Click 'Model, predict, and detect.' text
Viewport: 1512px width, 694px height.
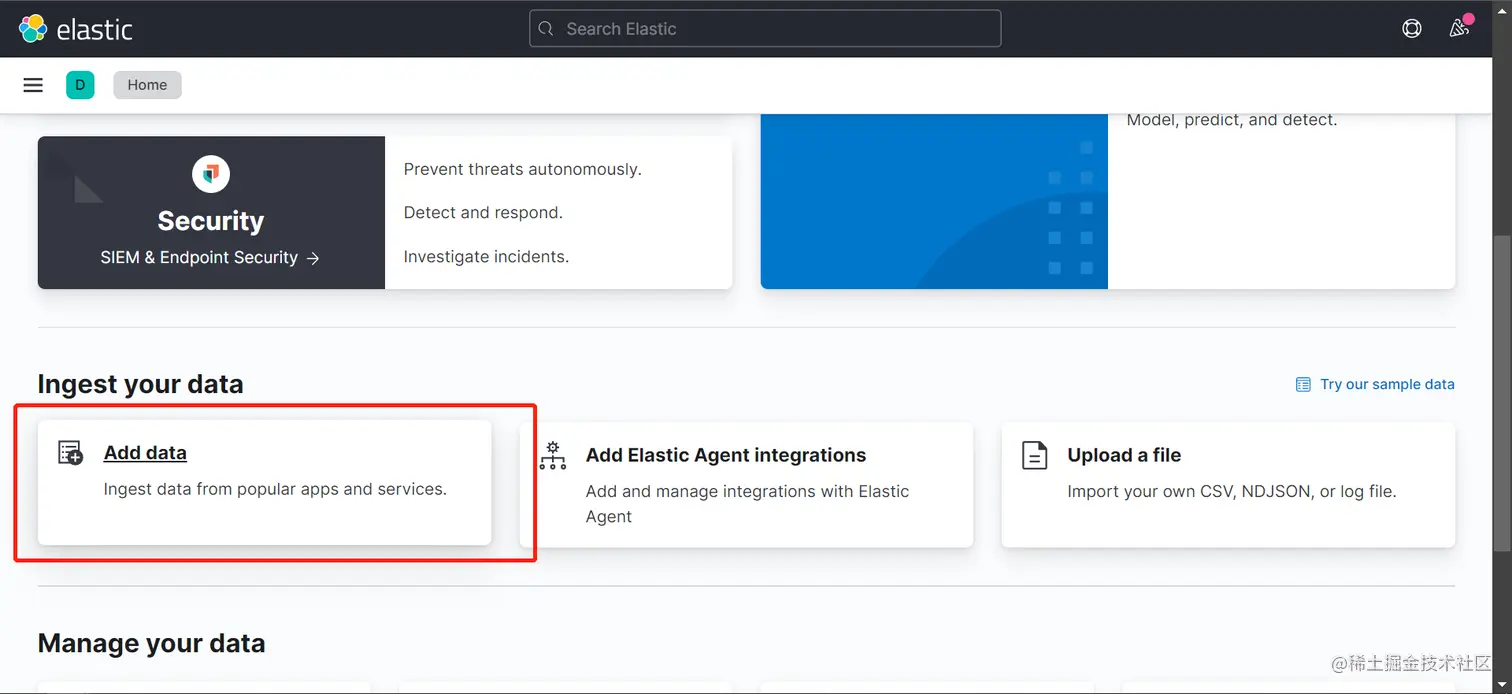1232,120
